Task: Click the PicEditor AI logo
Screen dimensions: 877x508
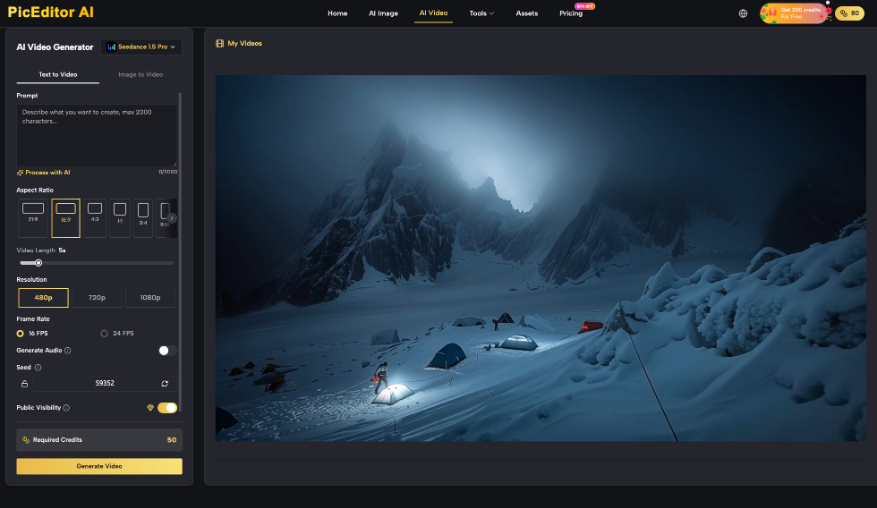Action: pyautogui.click(x=51, y=12)
